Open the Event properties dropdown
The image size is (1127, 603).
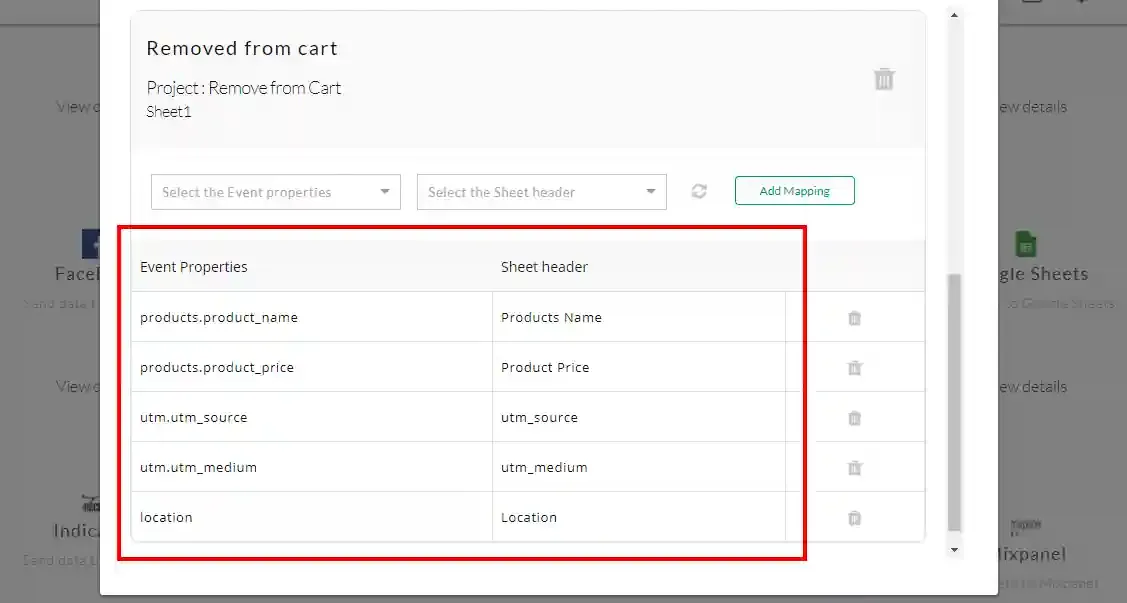tap(276, 192)
